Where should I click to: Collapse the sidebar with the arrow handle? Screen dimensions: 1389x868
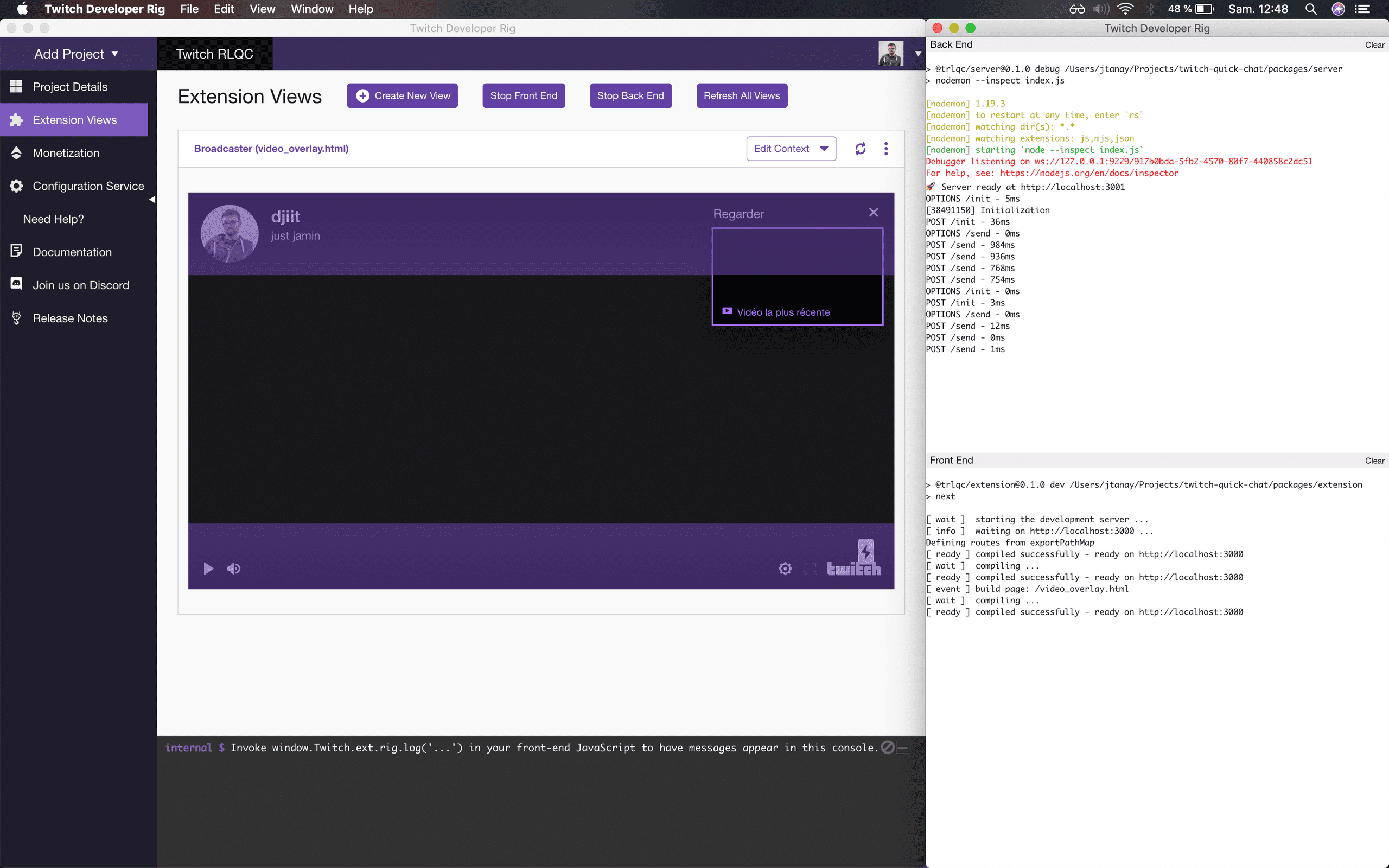click(152, 200)
